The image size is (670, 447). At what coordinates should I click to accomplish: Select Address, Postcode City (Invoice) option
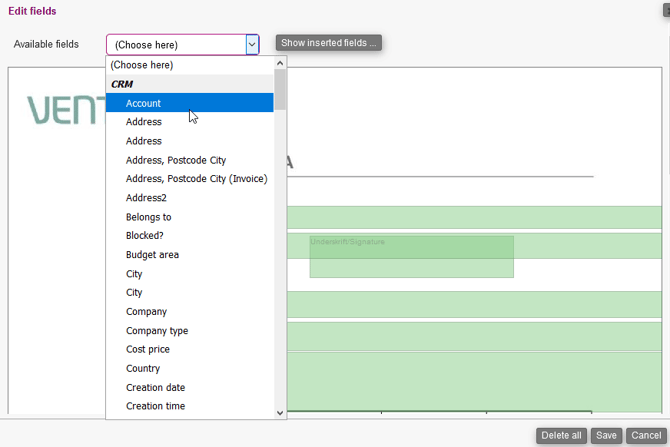190,179
